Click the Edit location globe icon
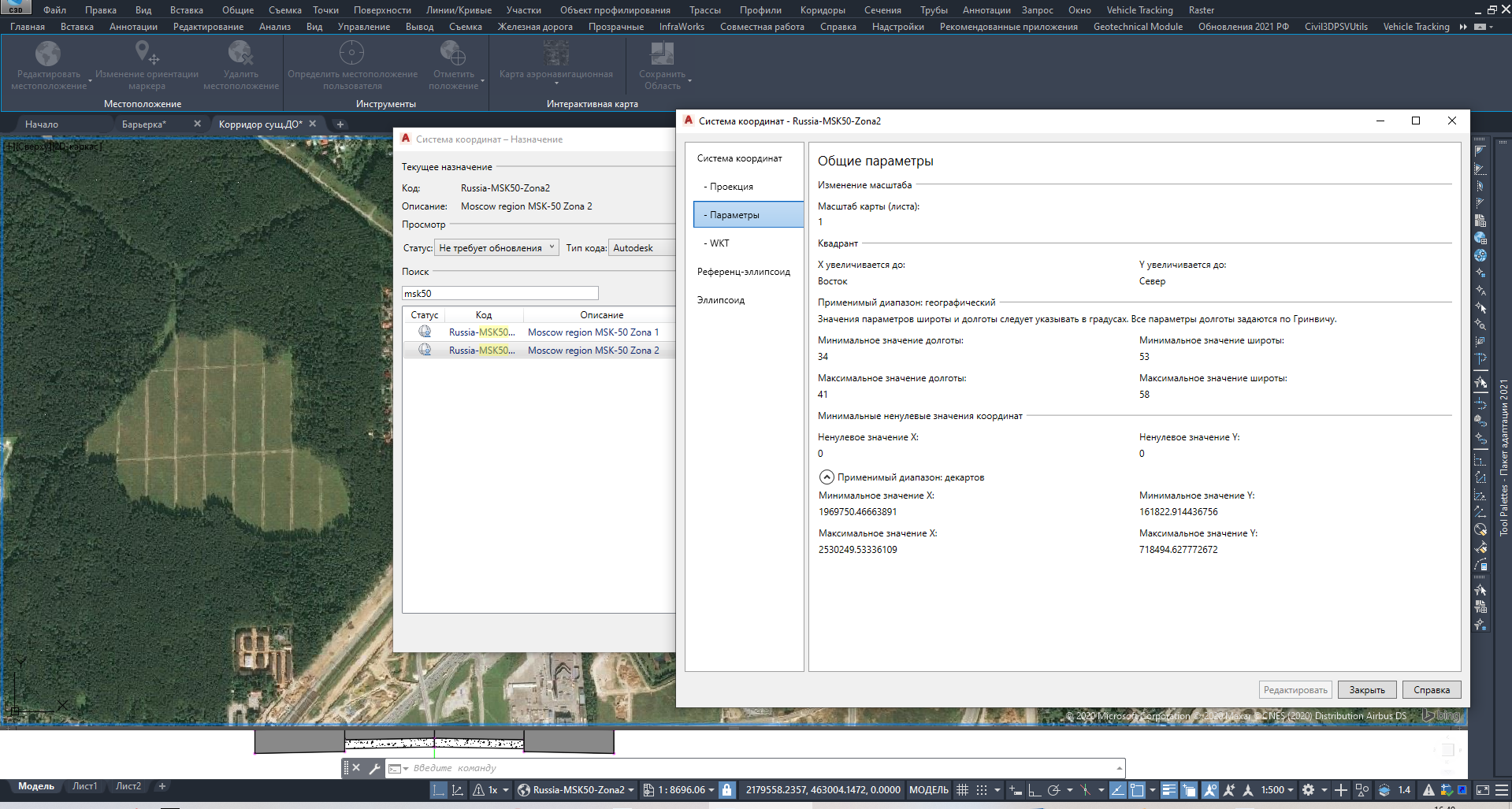The image size is (1512, 809). (x=48, y=54)
